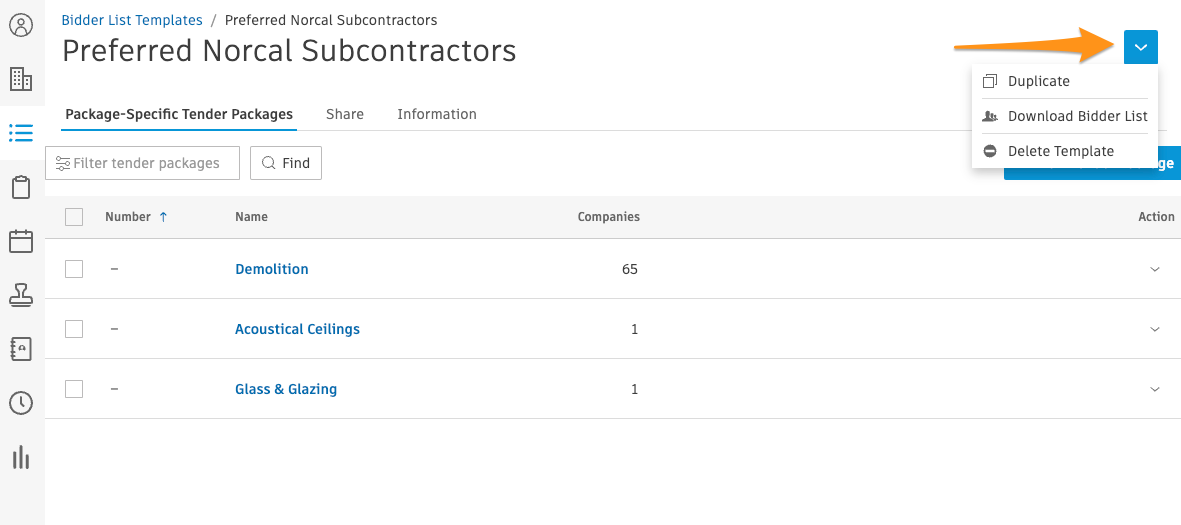Open the profile icon in sidebar
This screenshot has width=1181, height=525.
[21, 25]
